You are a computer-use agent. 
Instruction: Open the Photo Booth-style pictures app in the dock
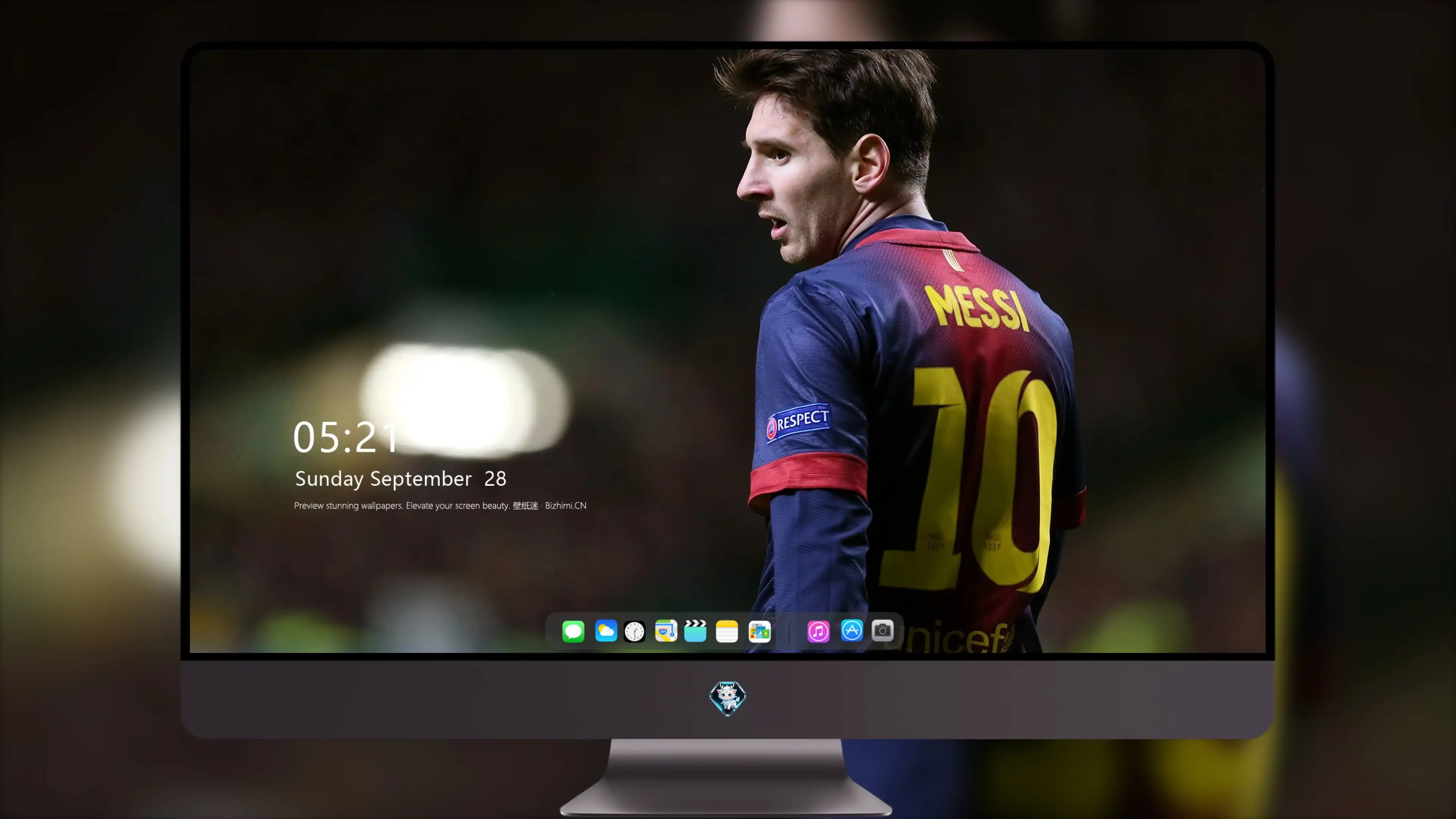[x=759, y=631]
